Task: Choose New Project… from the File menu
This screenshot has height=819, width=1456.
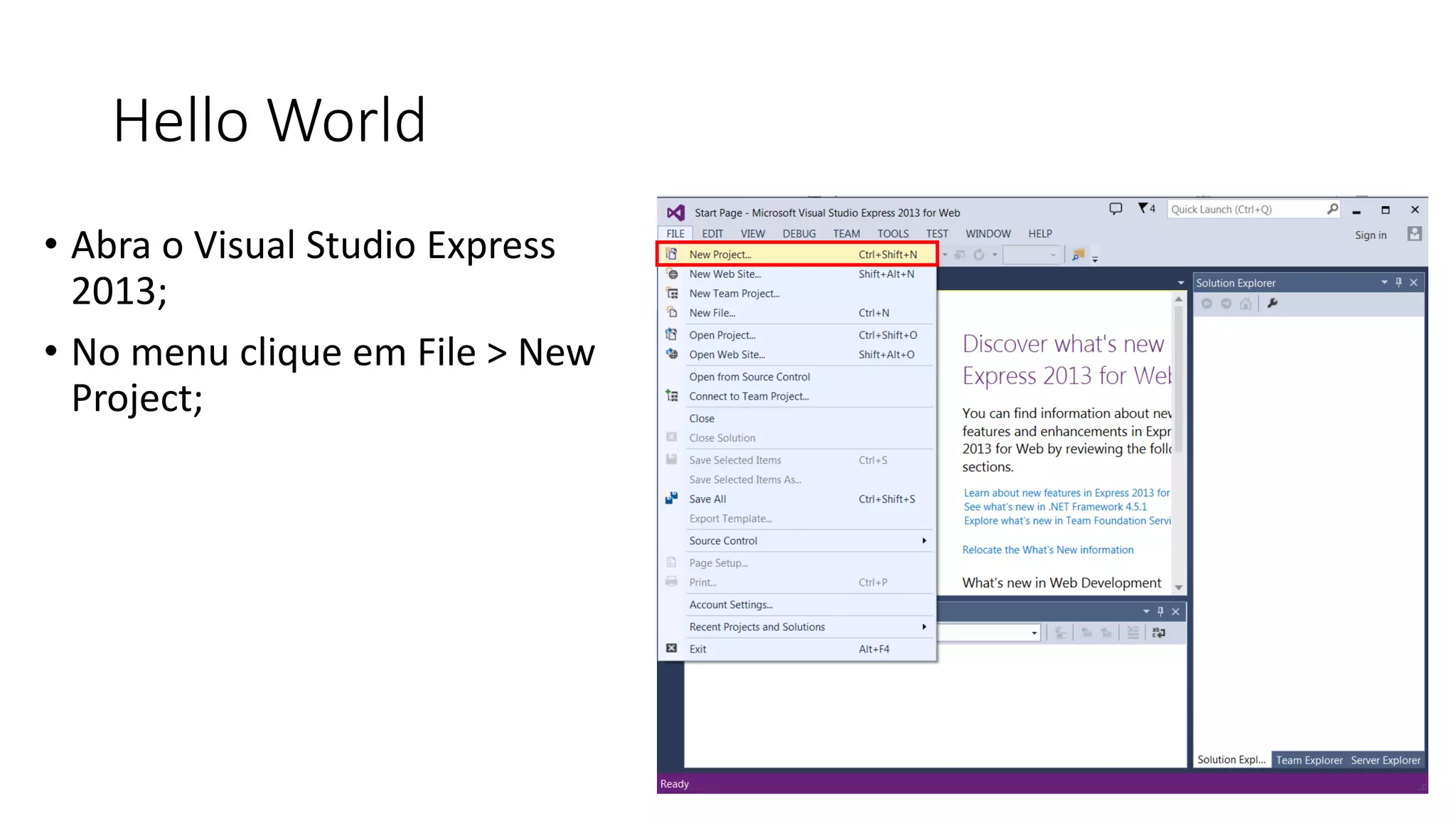Action: coord(797,254)
